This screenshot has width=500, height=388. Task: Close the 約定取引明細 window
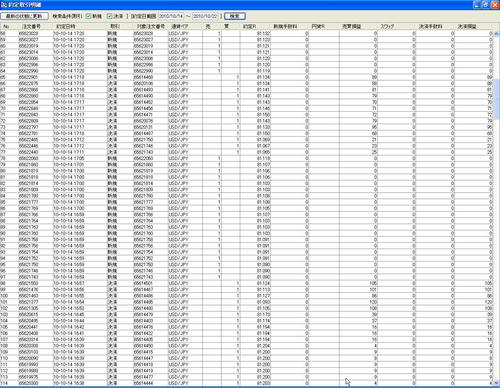click(x=494, y=5)
